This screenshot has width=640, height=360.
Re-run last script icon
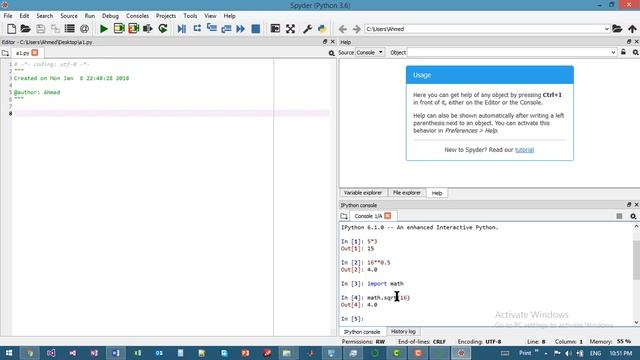tap(163, 29)
